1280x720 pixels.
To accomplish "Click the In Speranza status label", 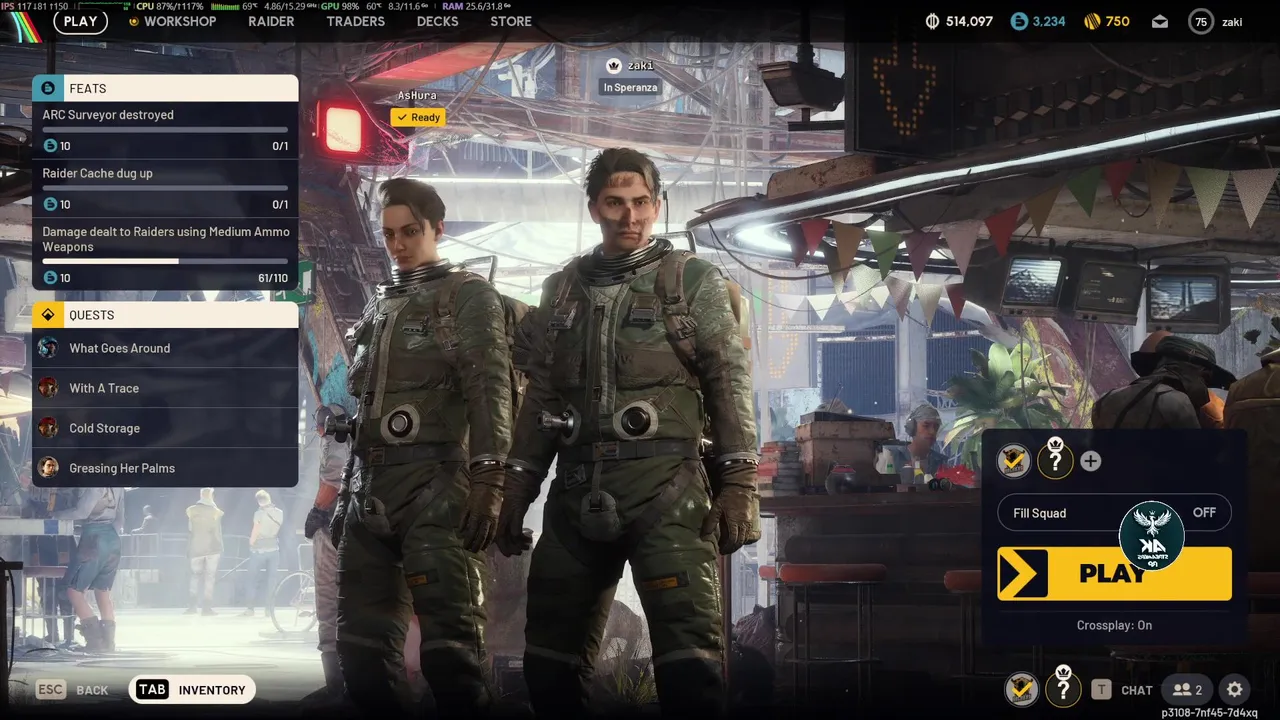I will coord(630,87).
